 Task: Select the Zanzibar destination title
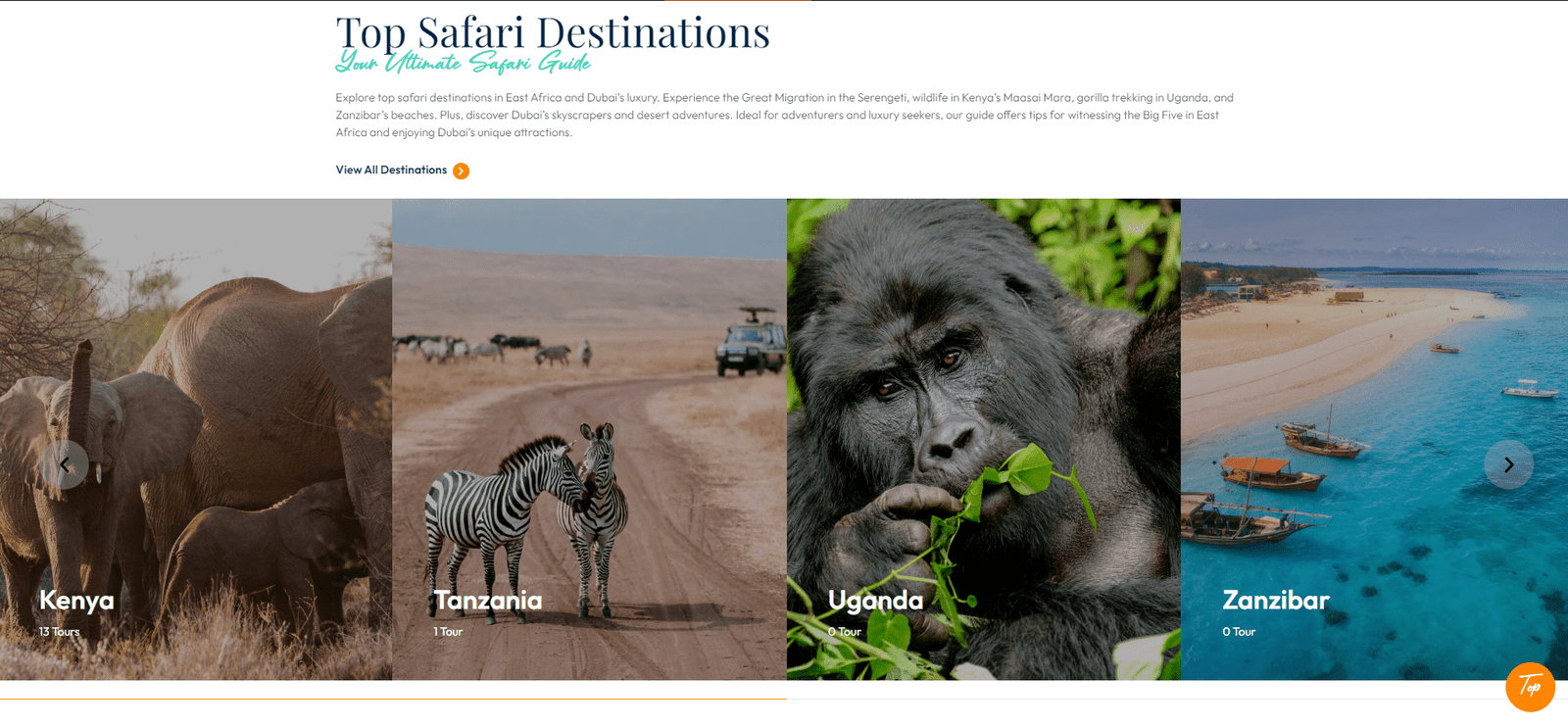1276,600
